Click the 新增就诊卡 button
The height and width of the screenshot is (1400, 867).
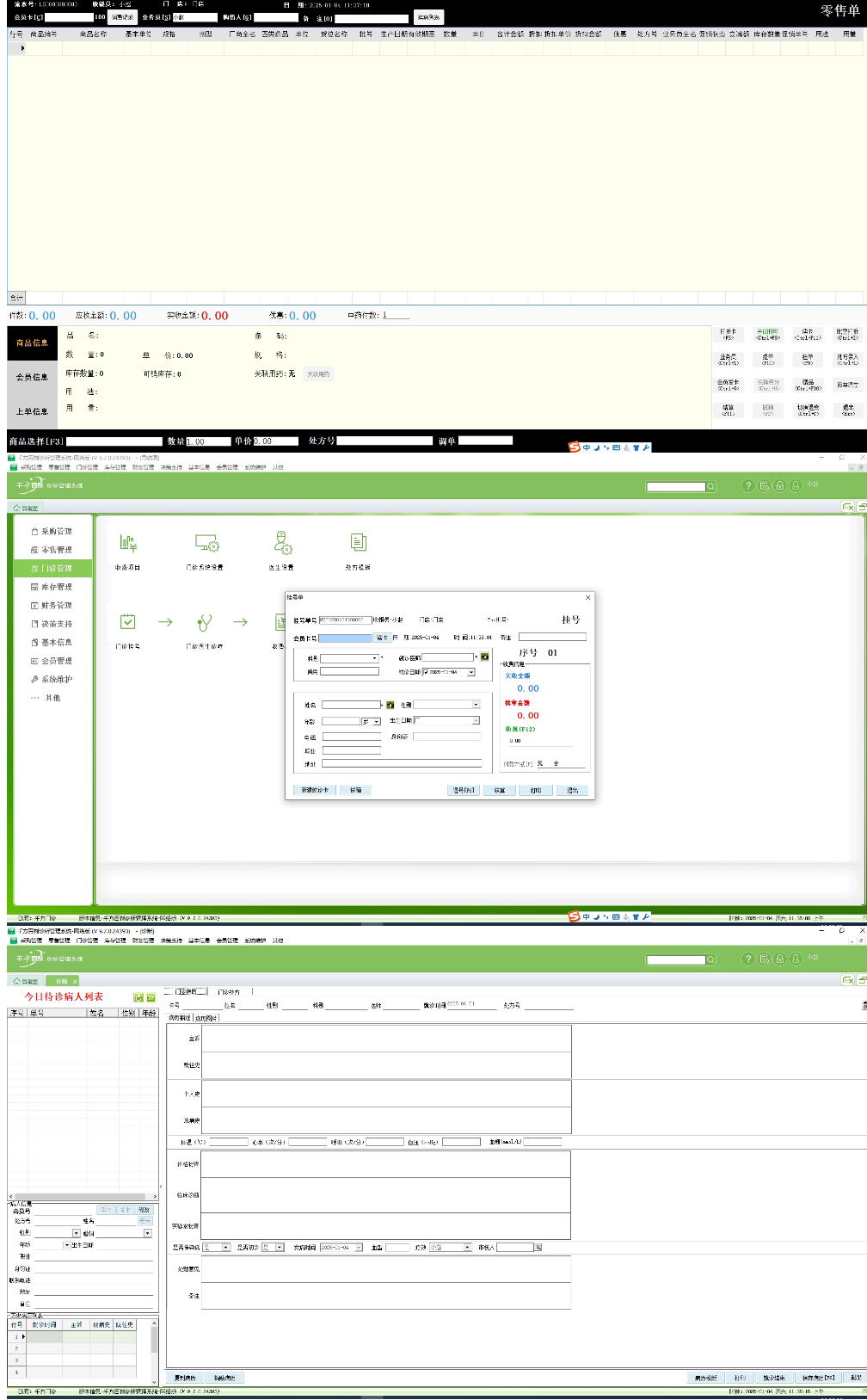(x=315, y=790)
